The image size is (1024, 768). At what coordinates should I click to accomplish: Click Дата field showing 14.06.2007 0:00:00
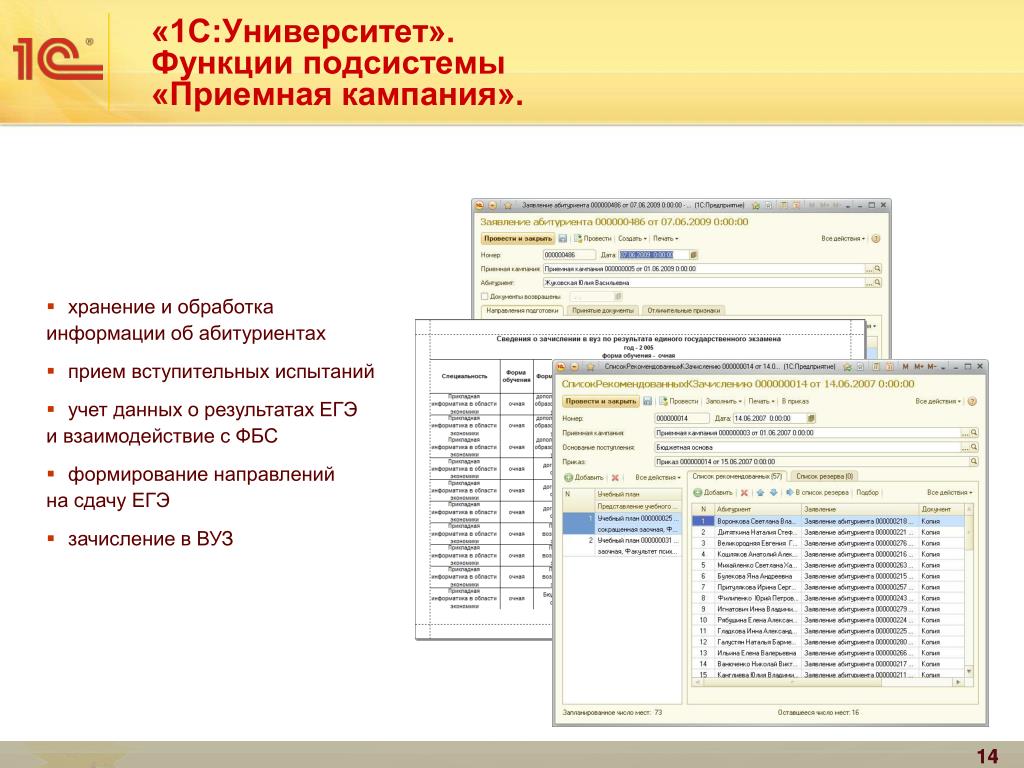[x=769, y=418]
